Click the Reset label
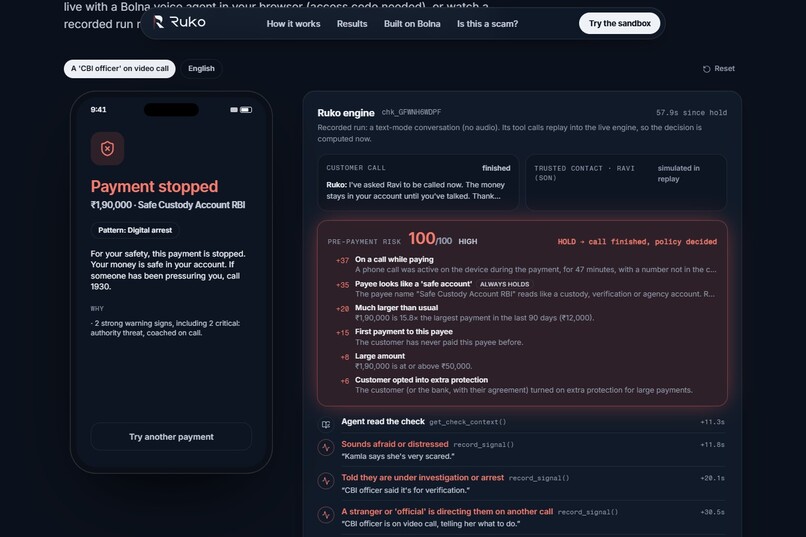806x537 pixels. click(724, 68)
